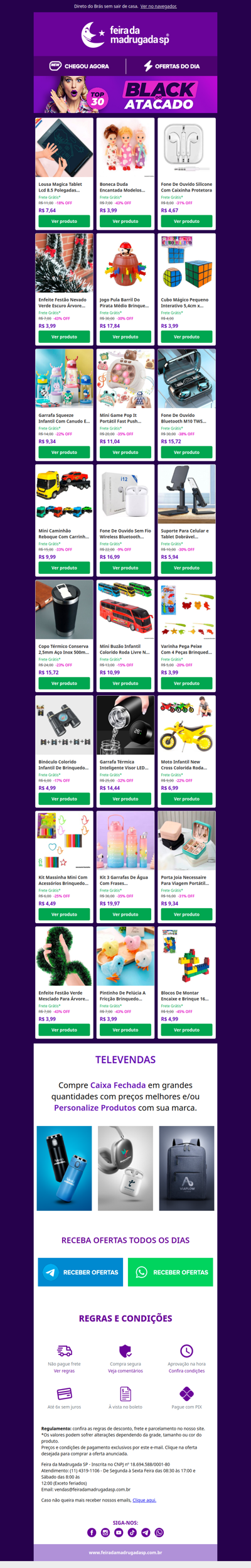Open the Instagram social icon
Image resolution: width=251 pixels, height=1568 pixels.
(105, 1532)
